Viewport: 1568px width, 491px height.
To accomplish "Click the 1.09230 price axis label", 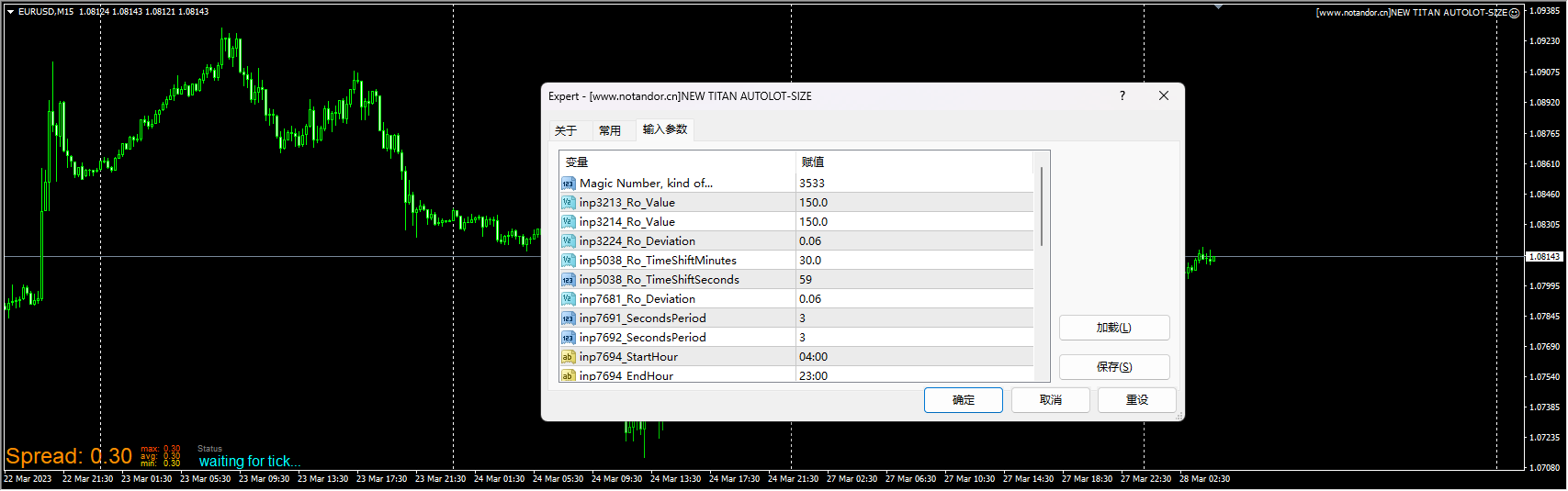I will pyautogui.click(x=1544, y=41).
